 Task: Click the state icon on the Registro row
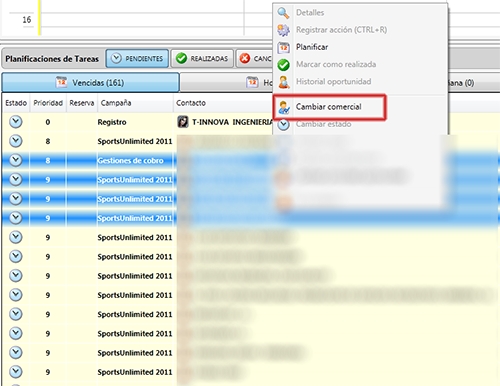pos(16,122)
